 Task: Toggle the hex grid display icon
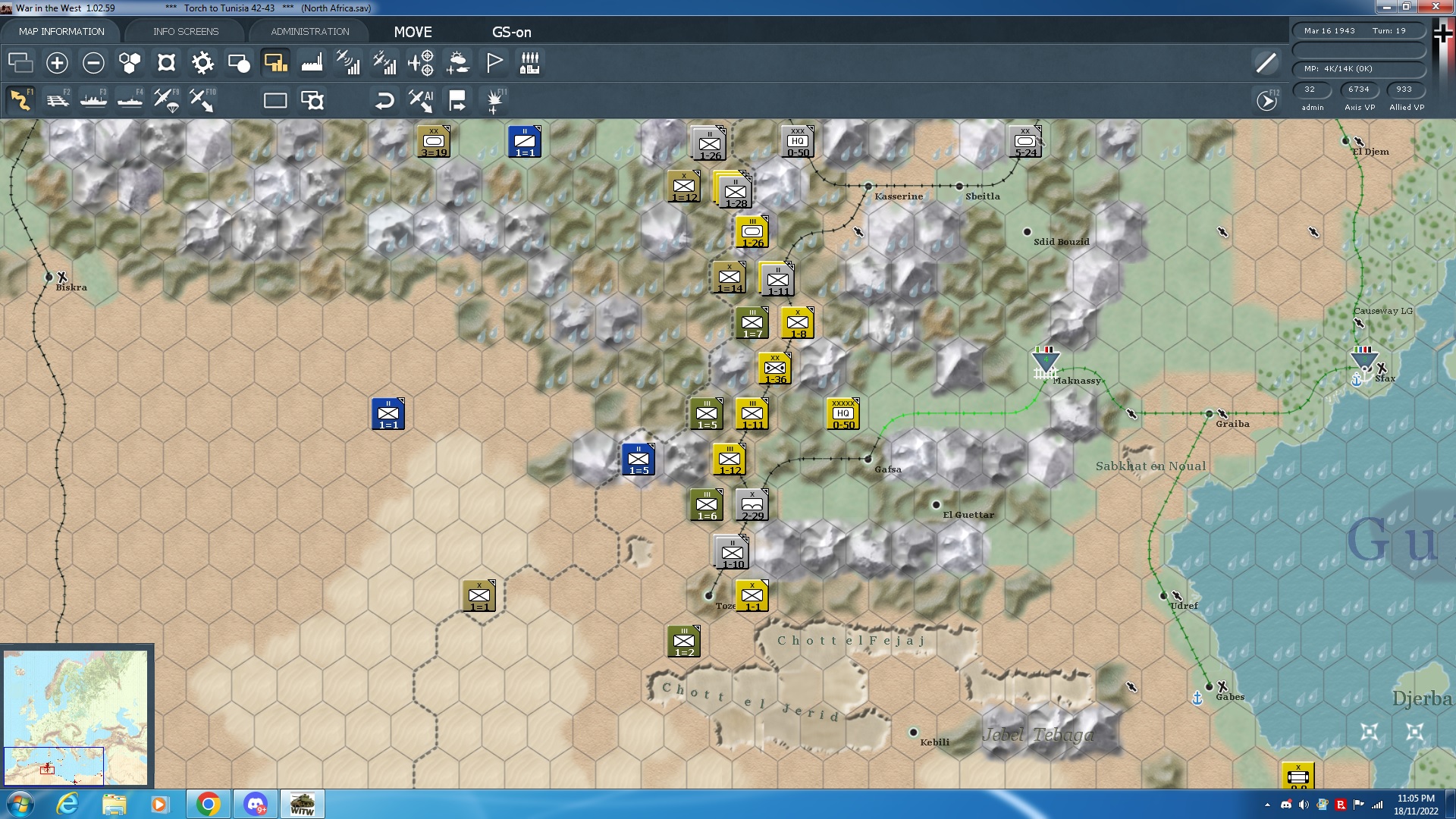click(130, 63)
